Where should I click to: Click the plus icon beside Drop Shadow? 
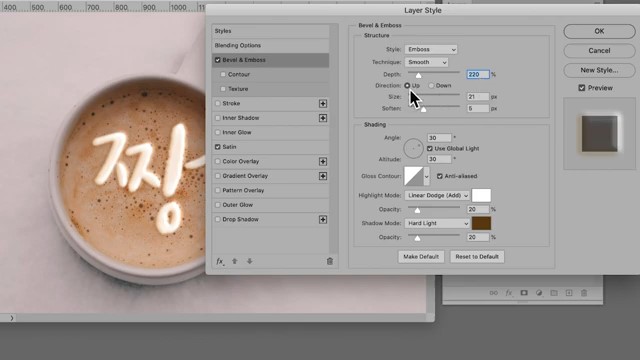323,220
